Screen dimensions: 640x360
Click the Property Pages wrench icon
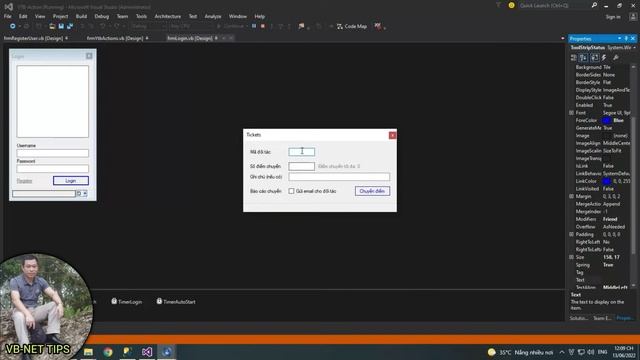click(x=616, y=58)
